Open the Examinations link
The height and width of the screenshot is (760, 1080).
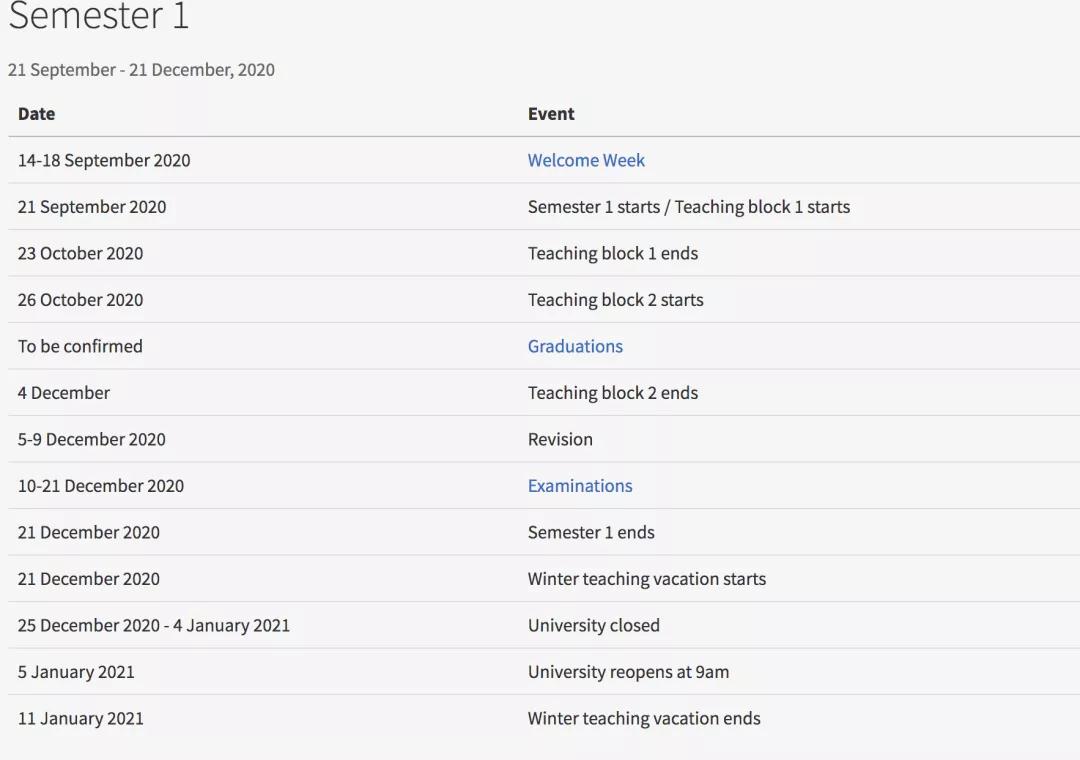(x=580, y=486)
